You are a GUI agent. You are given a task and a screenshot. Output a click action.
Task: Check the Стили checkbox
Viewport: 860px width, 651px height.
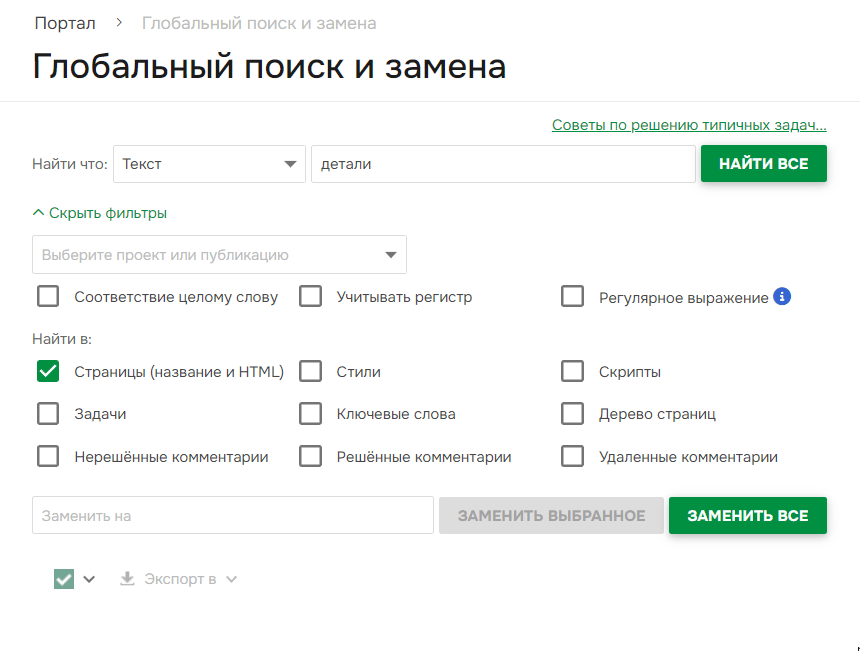point(310,371)
